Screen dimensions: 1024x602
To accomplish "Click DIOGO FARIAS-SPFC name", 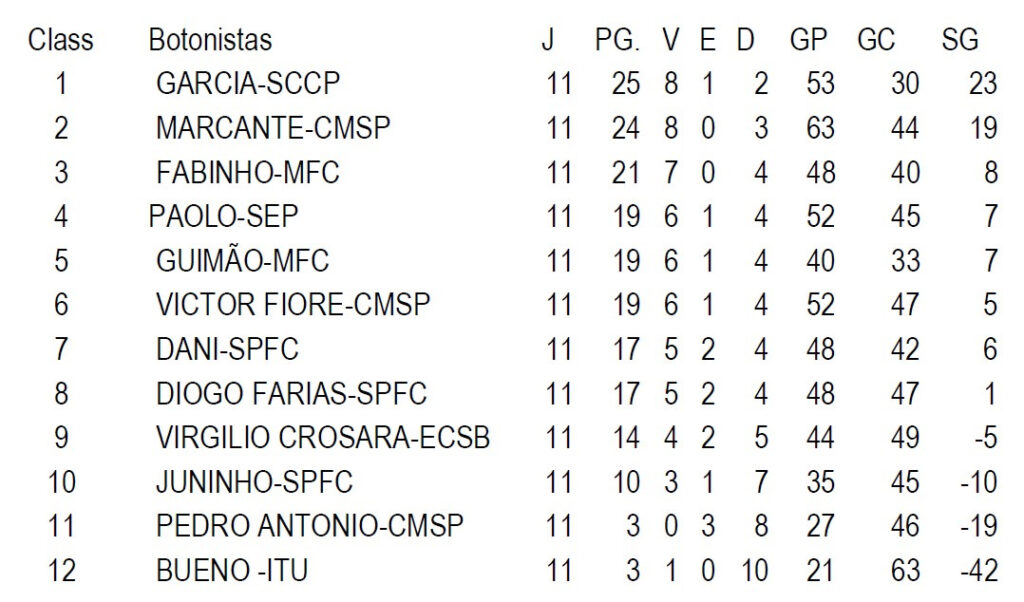I will coord(291,394).
